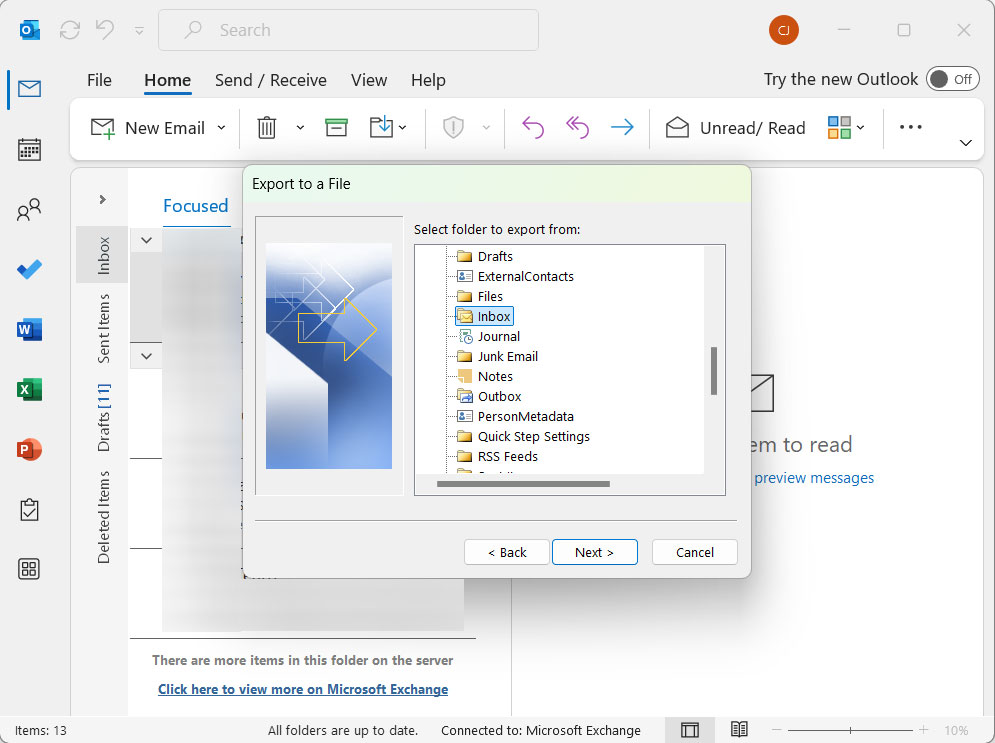Launch Word from the app sidebar
The height and width of the screenshot is (743, 995).
(x=30, y=329)
